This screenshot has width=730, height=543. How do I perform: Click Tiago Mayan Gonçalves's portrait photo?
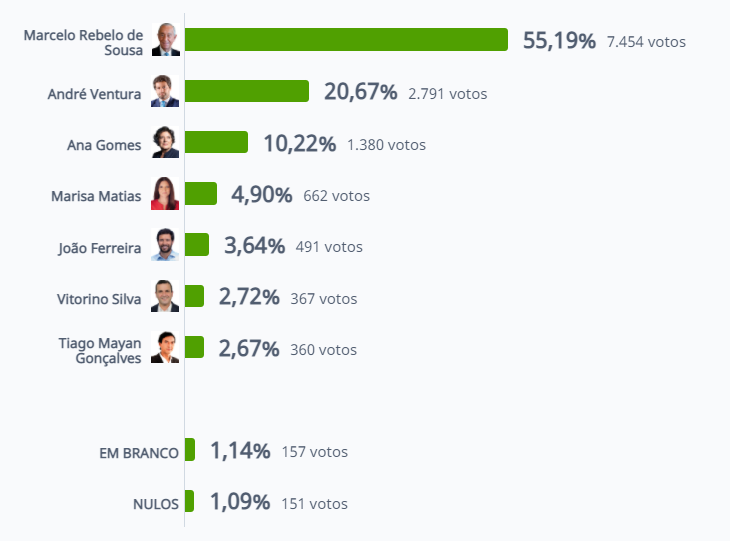[x=165, y=347]
